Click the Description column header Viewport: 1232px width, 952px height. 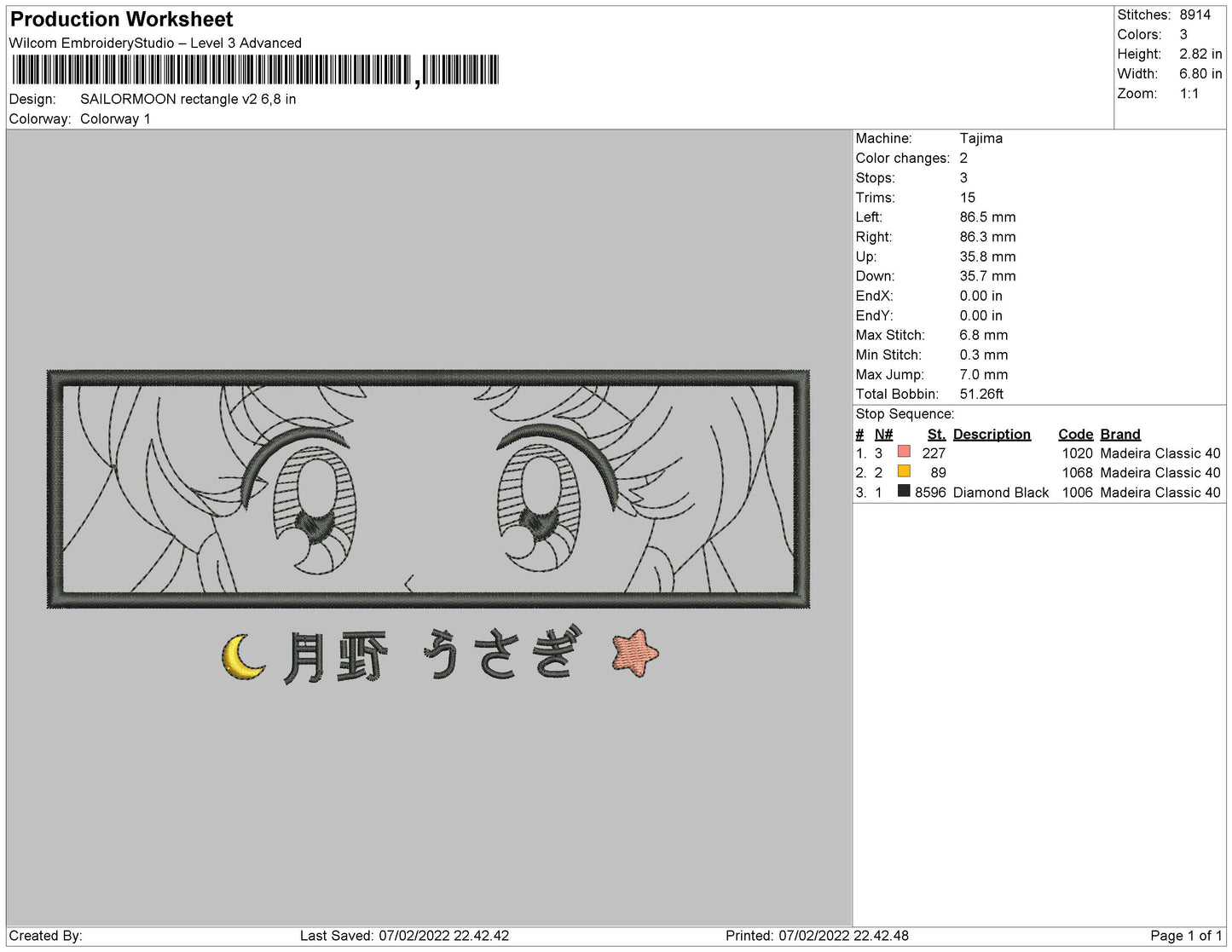click(991, 434)
